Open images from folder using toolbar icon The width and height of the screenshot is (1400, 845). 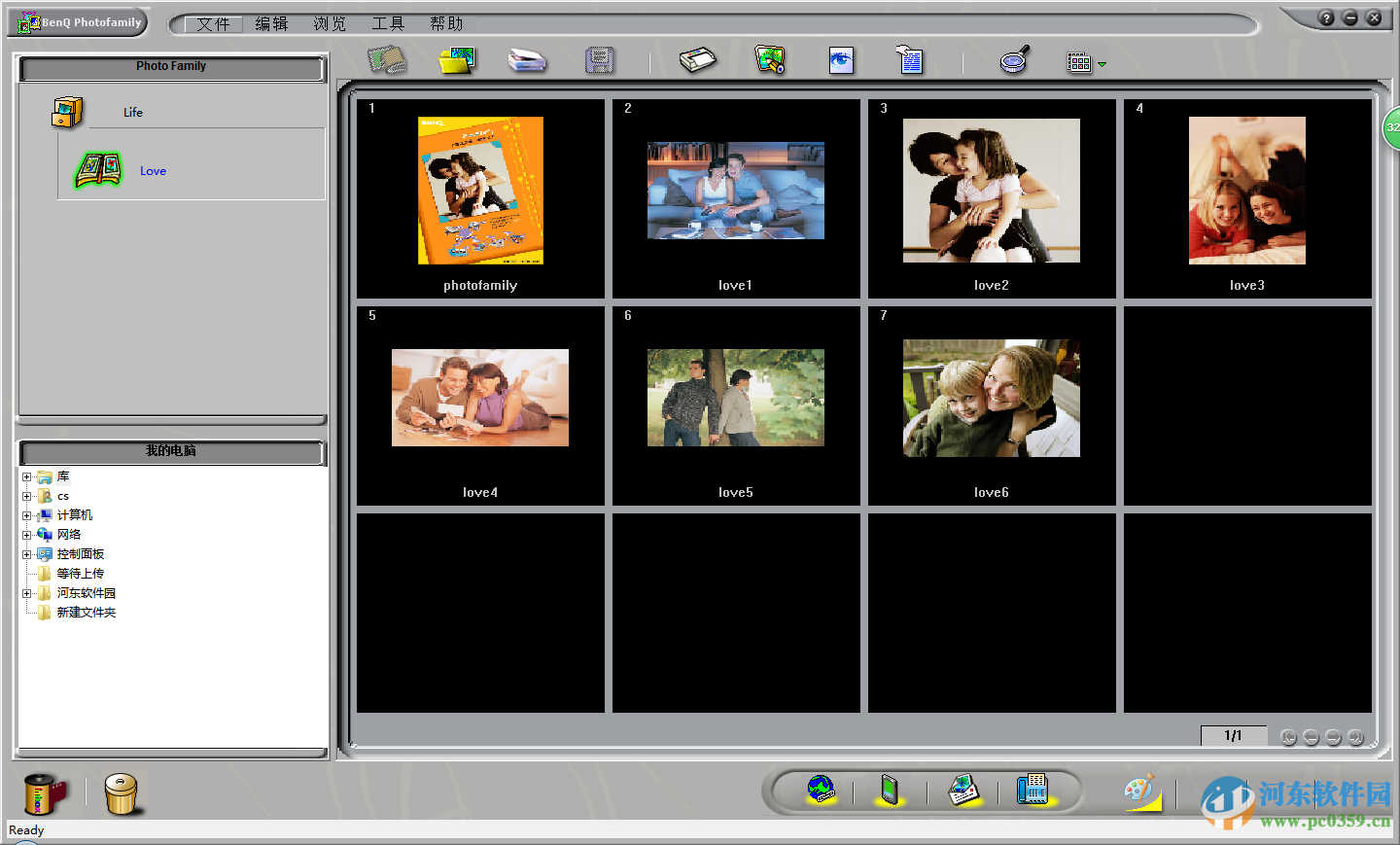tap(457, 59)
